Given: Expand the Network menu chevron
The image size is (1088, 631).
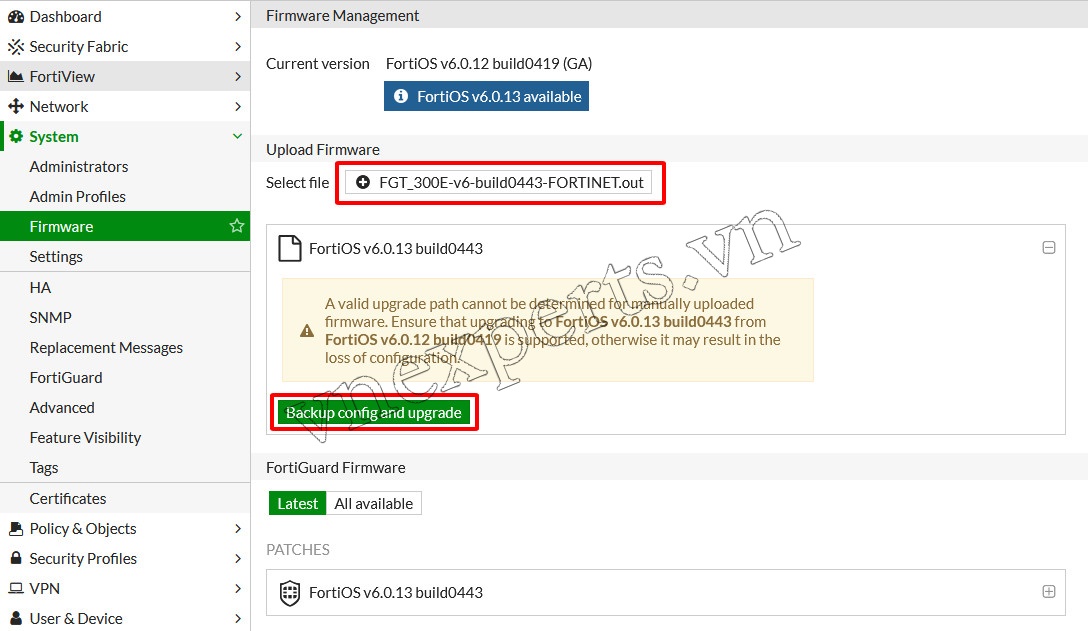Looking at the screenshot, I should coord(237,107).
